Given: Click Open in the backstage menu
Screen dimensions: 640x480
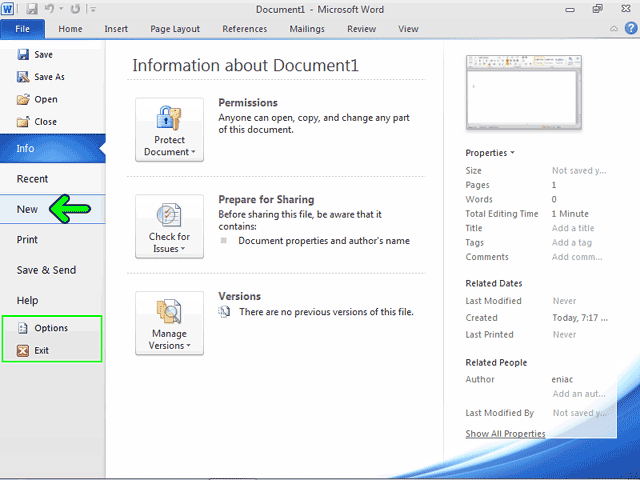Looking at the screenshot, I should (37, 99).
